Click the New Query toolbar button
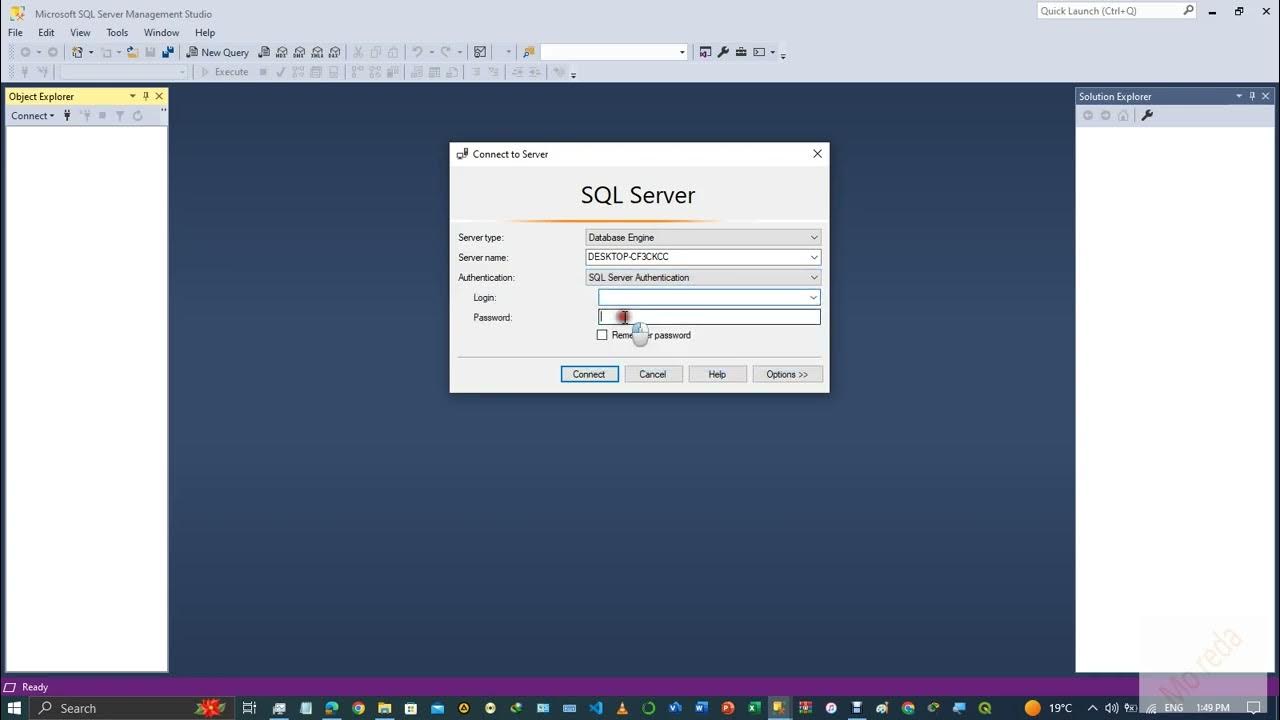Viewport: 1280px width, 720px height. pyautogui.click(x=217, y=52)
